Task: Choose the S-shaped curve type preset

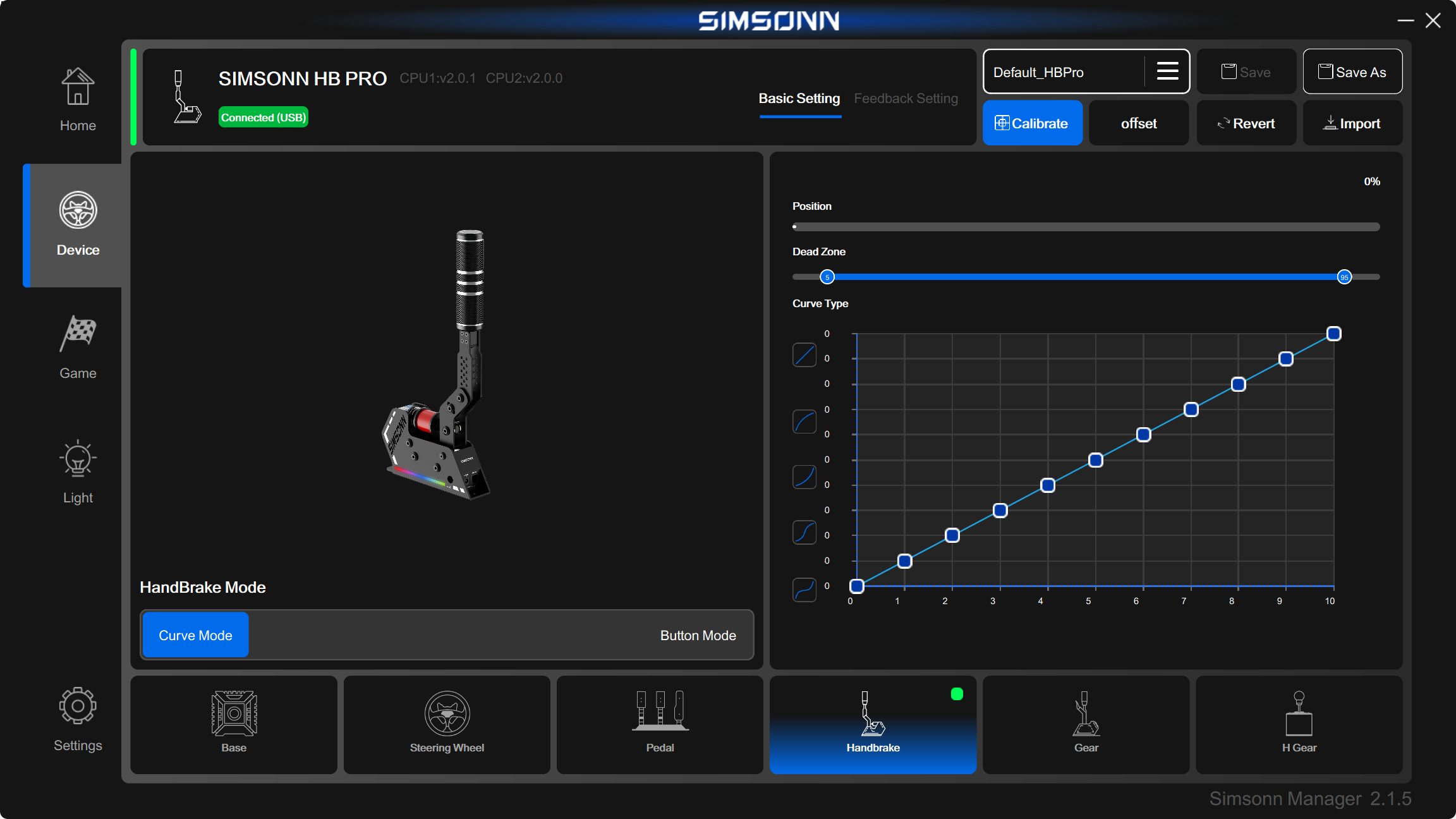Action: click(804, 533)
